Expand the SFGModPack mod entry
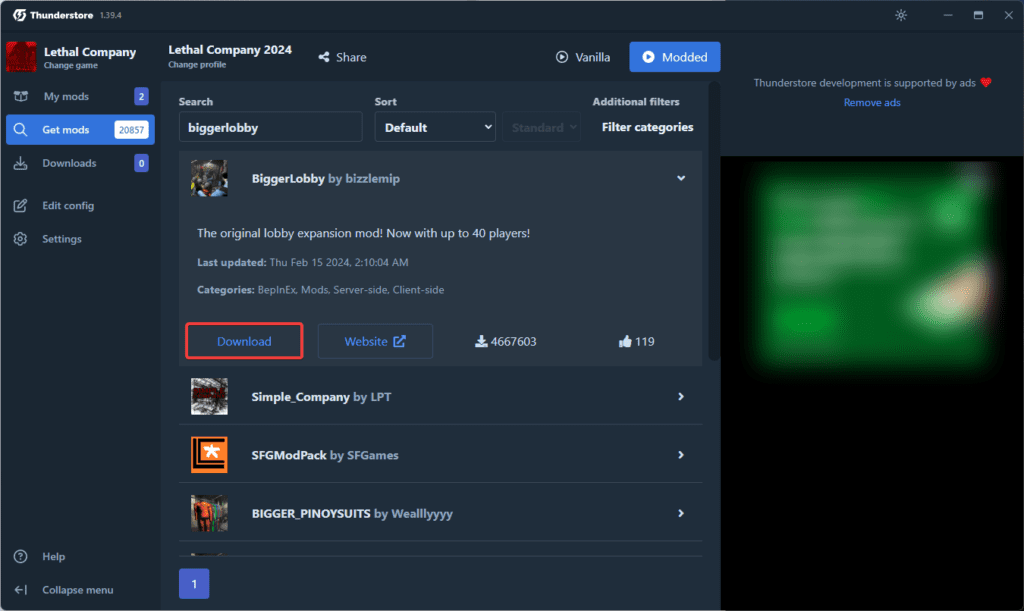Viewport: 1024px width, 611px height. [681, 455]
